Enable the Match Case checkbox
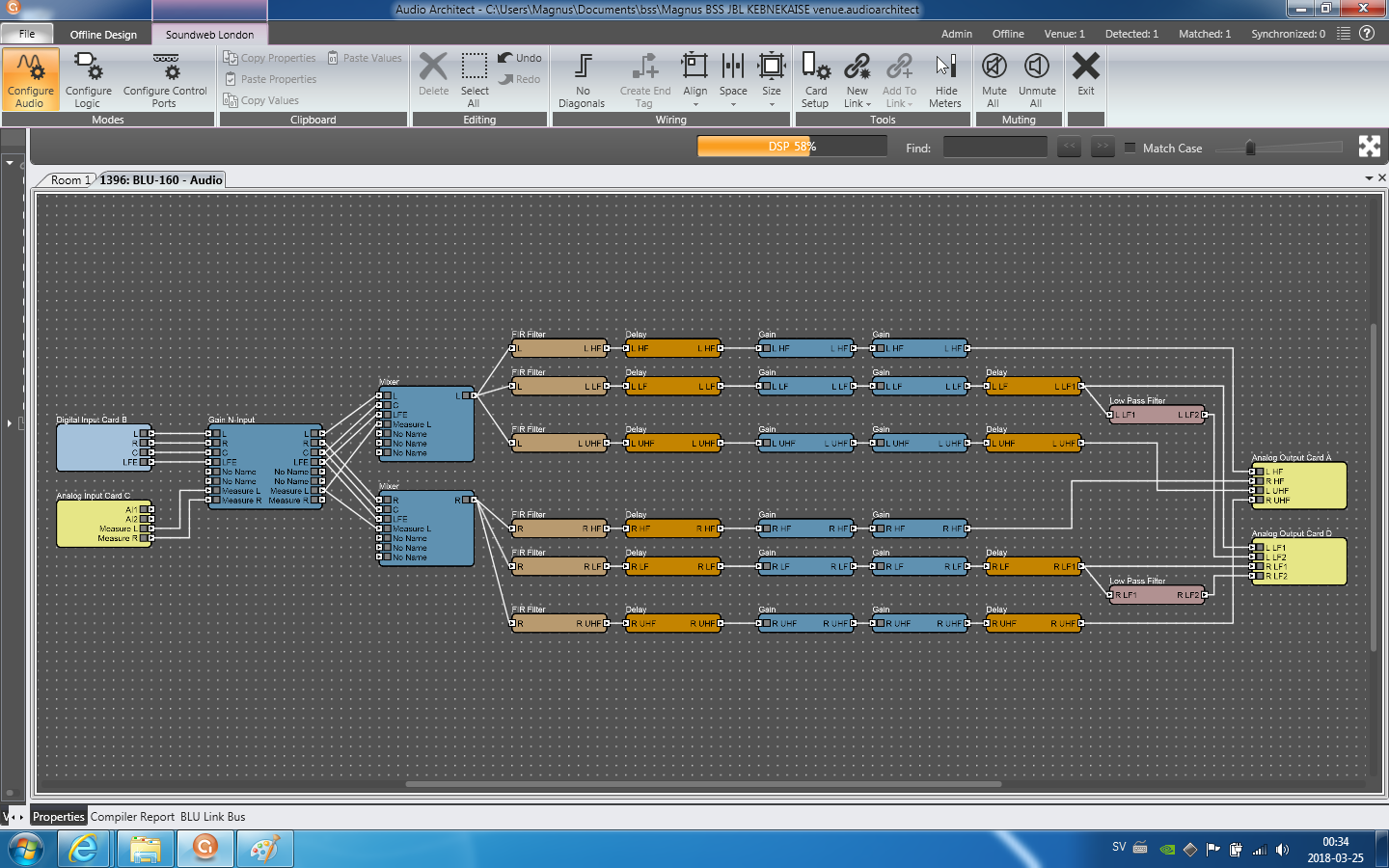1389x868 pixels. tap(1130, 148)
